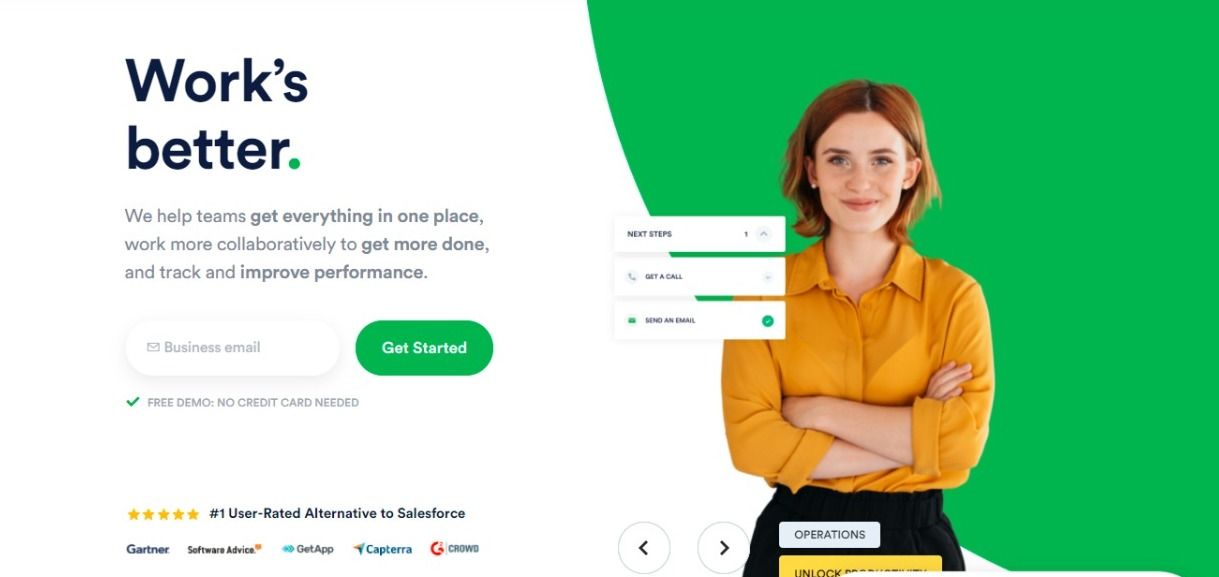Screen dimensions: 1219x577
Task: Click the green checkmark next to Free Demo
Action: click(x=132, y=401)
